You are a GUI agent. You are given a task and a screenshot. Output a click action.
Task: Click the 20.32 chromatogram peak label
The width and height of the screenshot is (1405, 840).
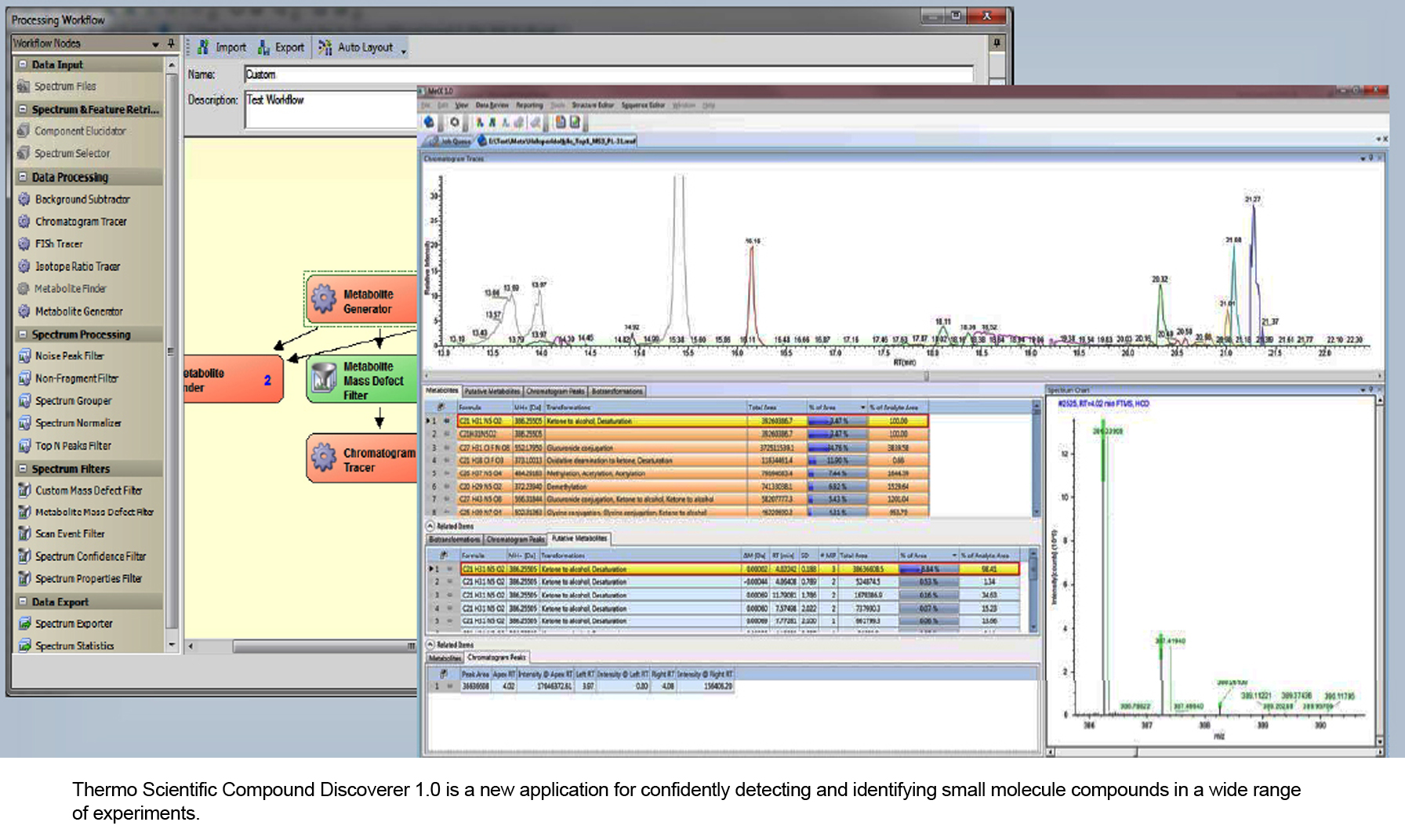coord(1160,279)
